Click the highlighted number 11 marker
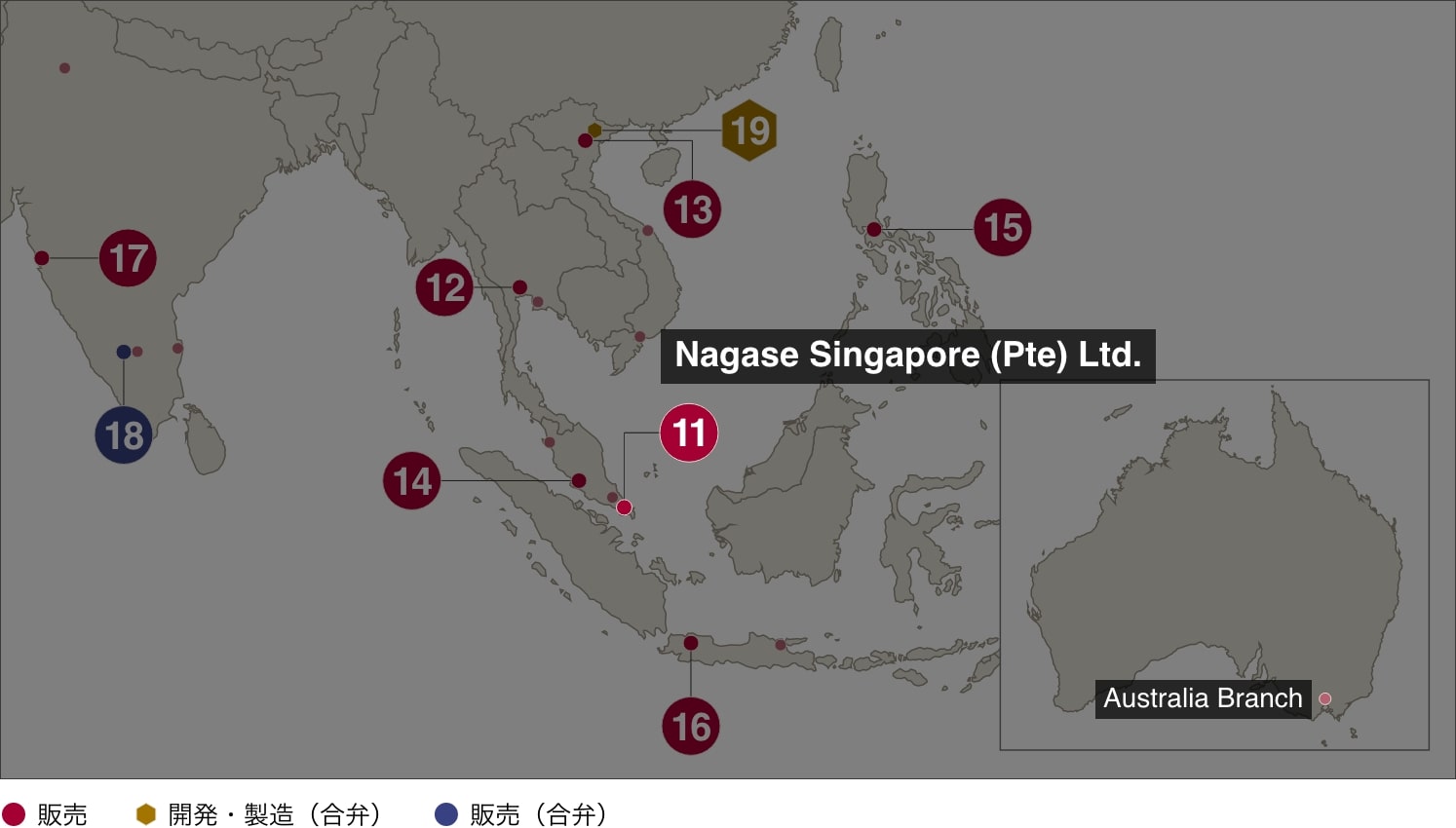This screenshot has width=1456, height=828. pos(688,433)
